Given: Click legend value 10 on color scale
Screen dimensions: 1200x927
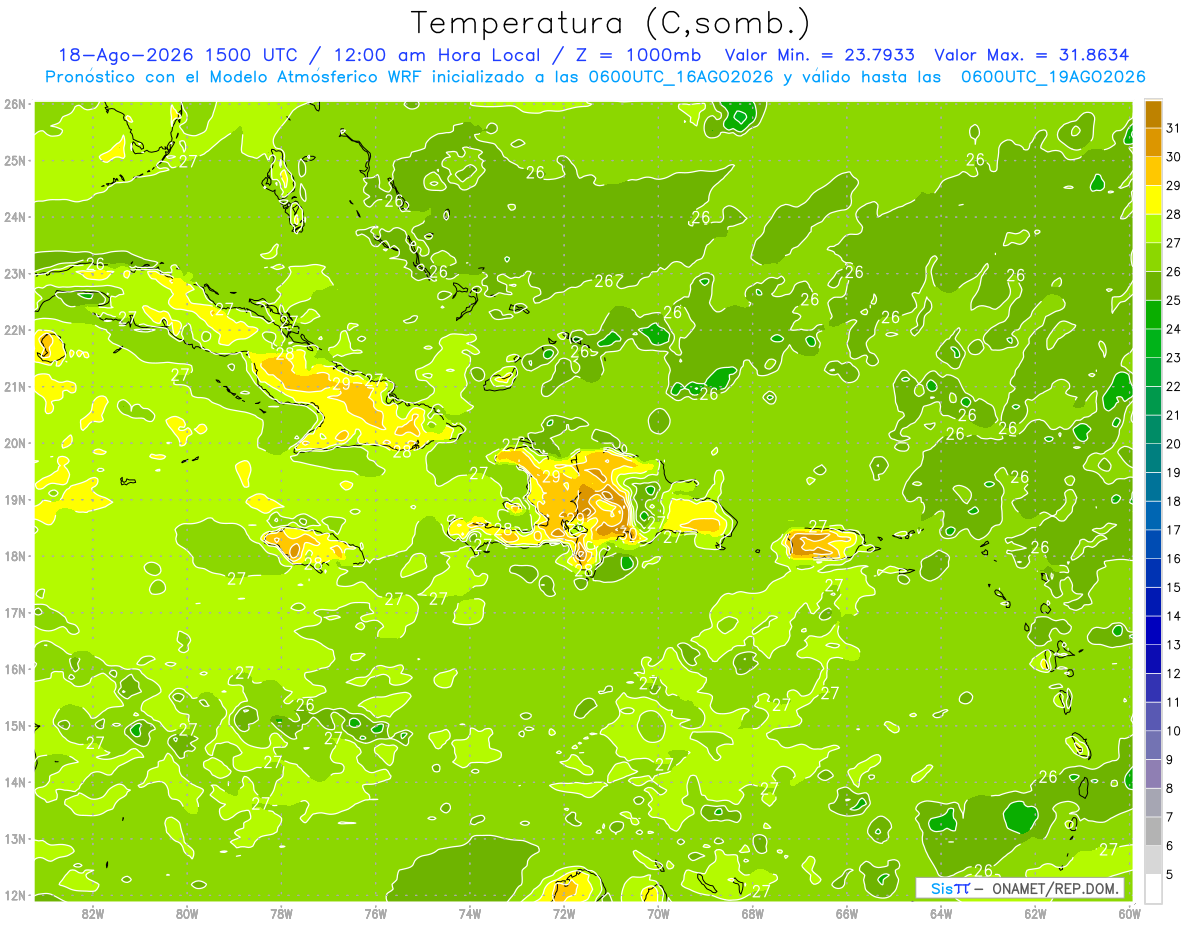Looking at the screenshot, I should [x=1174, y=731].
